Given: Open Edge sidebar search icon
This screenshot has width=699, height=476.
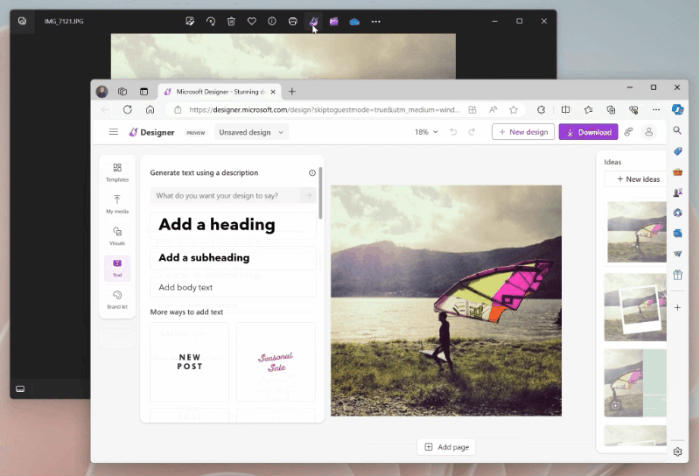Looking at the screenshot, I should click(677, 130).
